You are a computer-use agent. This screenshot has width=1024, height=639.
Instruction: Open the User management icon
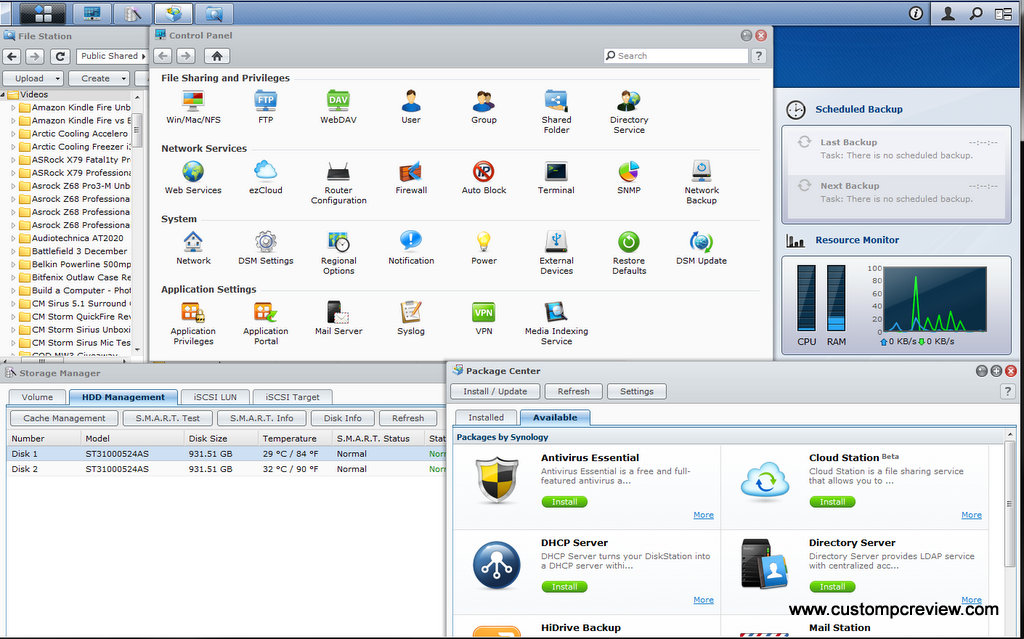pyautogui.click(x=411, y=106)
